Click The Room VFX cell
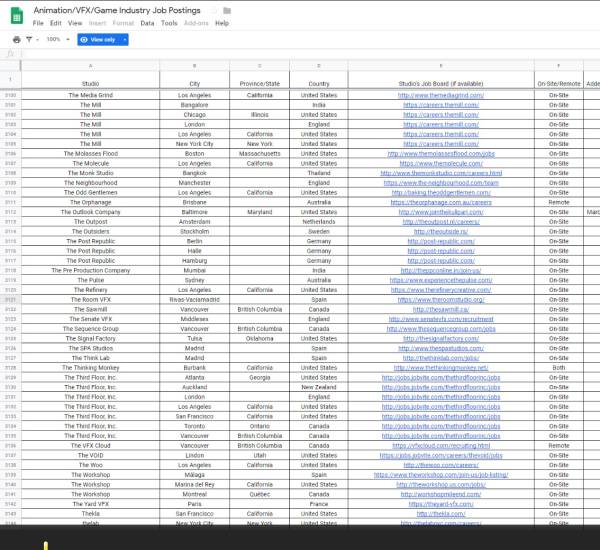 (x=90, y=300)
